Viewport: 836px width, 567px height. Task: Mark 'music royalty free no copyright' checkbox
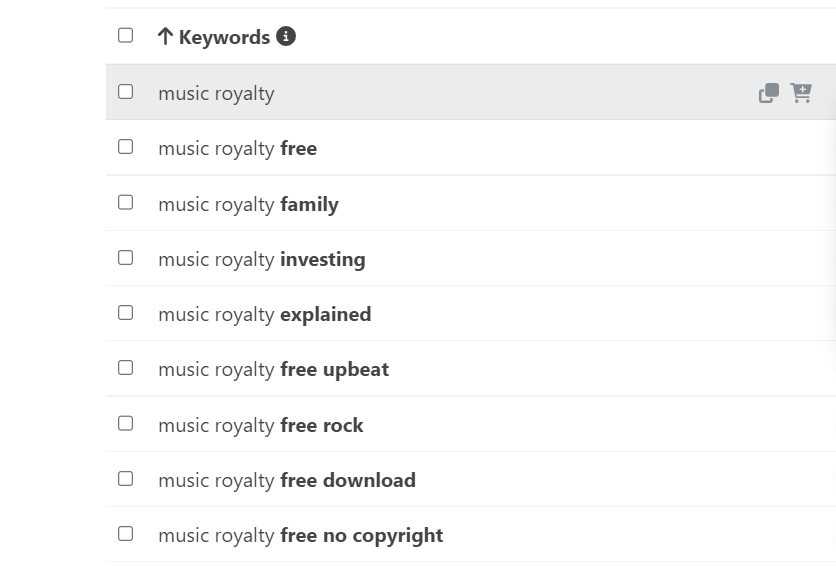click(x=125, y=534)
